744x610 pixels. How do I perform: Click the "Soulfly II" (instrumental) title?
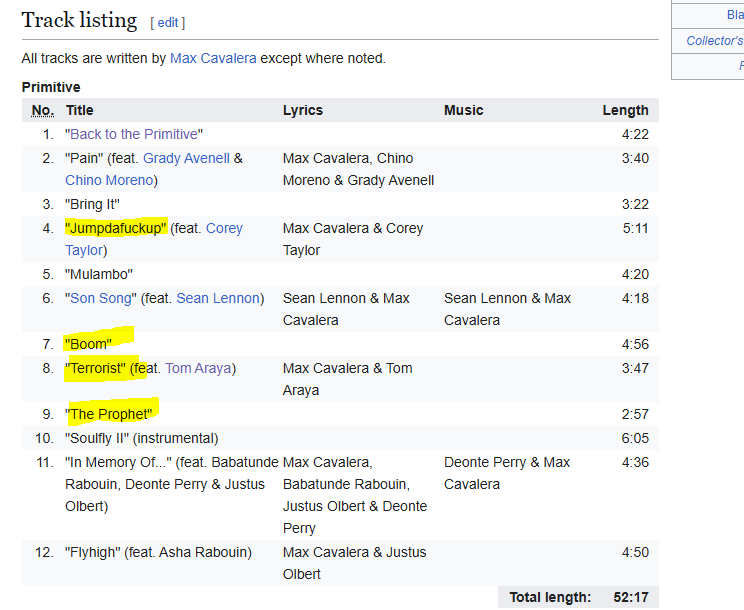click(x=142, y=438)
